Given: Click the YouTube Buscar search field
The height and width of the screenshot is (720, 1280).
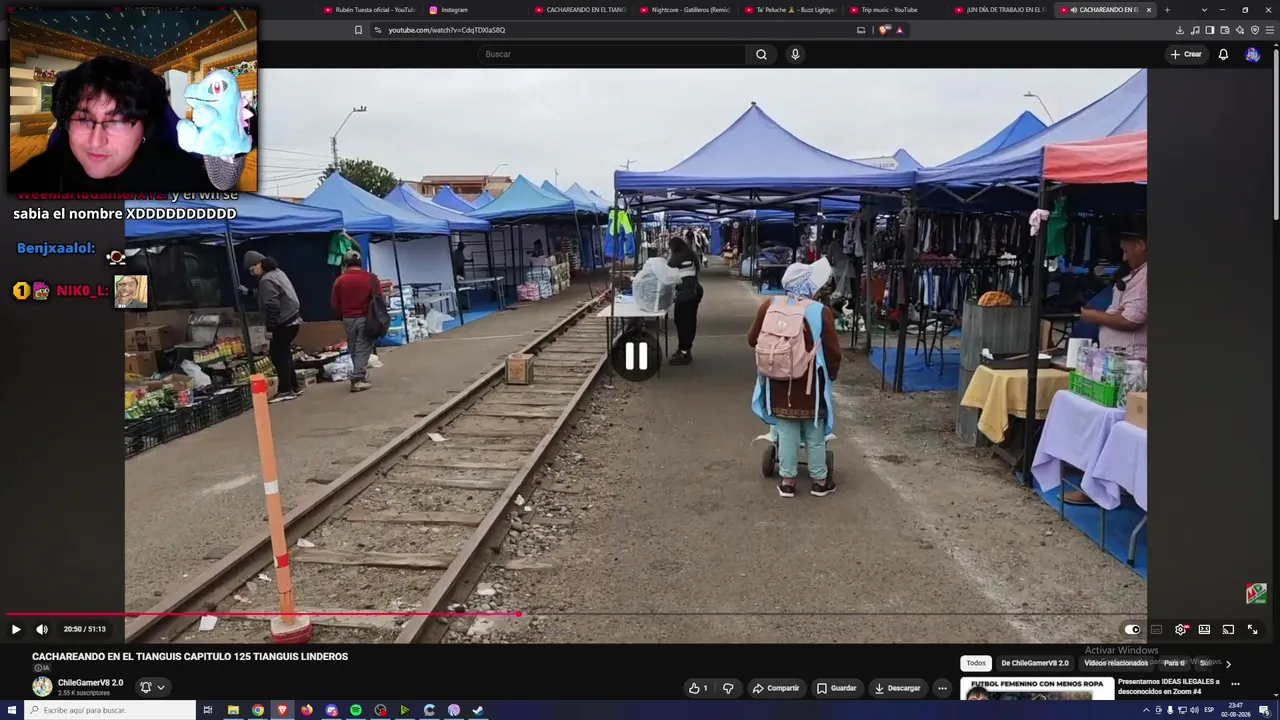Looking at the screenshot, I should coord(612,54).
